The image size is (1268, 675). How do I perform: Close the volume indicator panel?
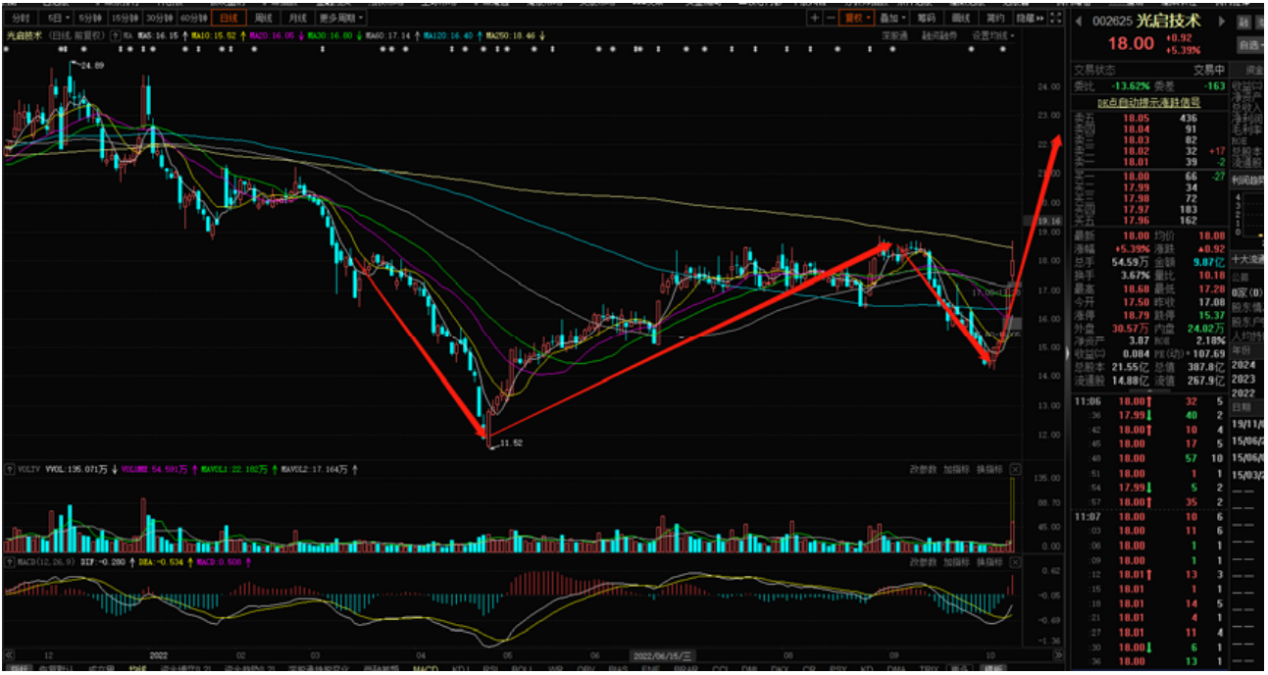1015,469
